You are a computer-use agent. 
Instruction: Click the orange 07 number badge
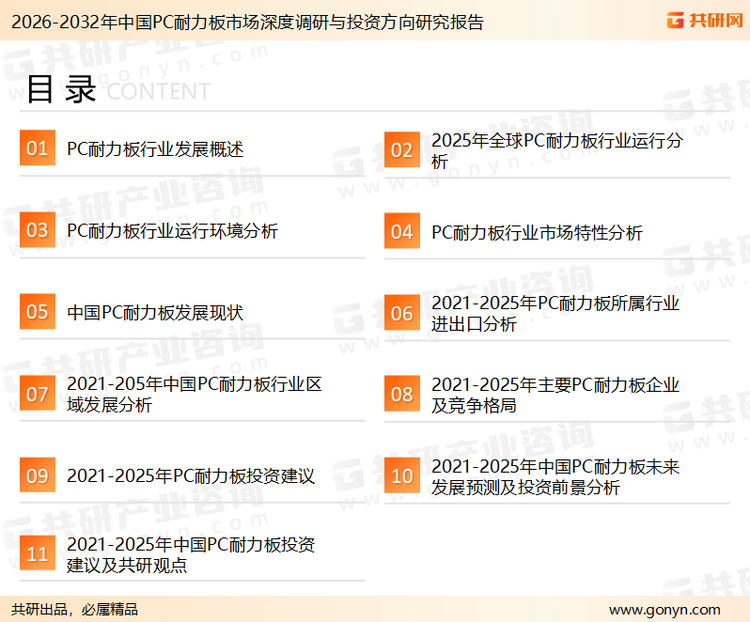(x=37, y=393)
